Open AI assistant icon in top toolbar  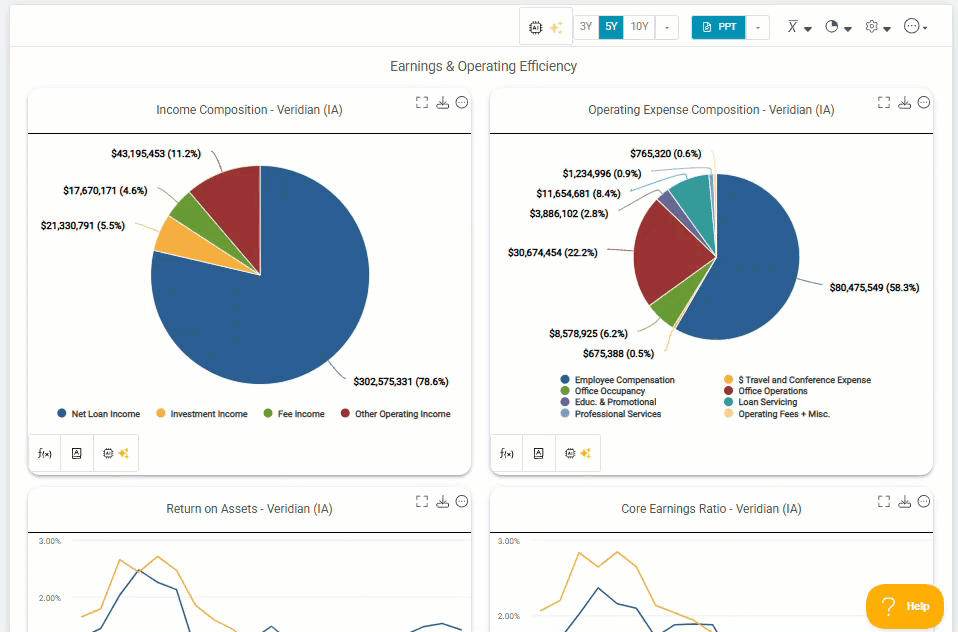pos(546,27)
